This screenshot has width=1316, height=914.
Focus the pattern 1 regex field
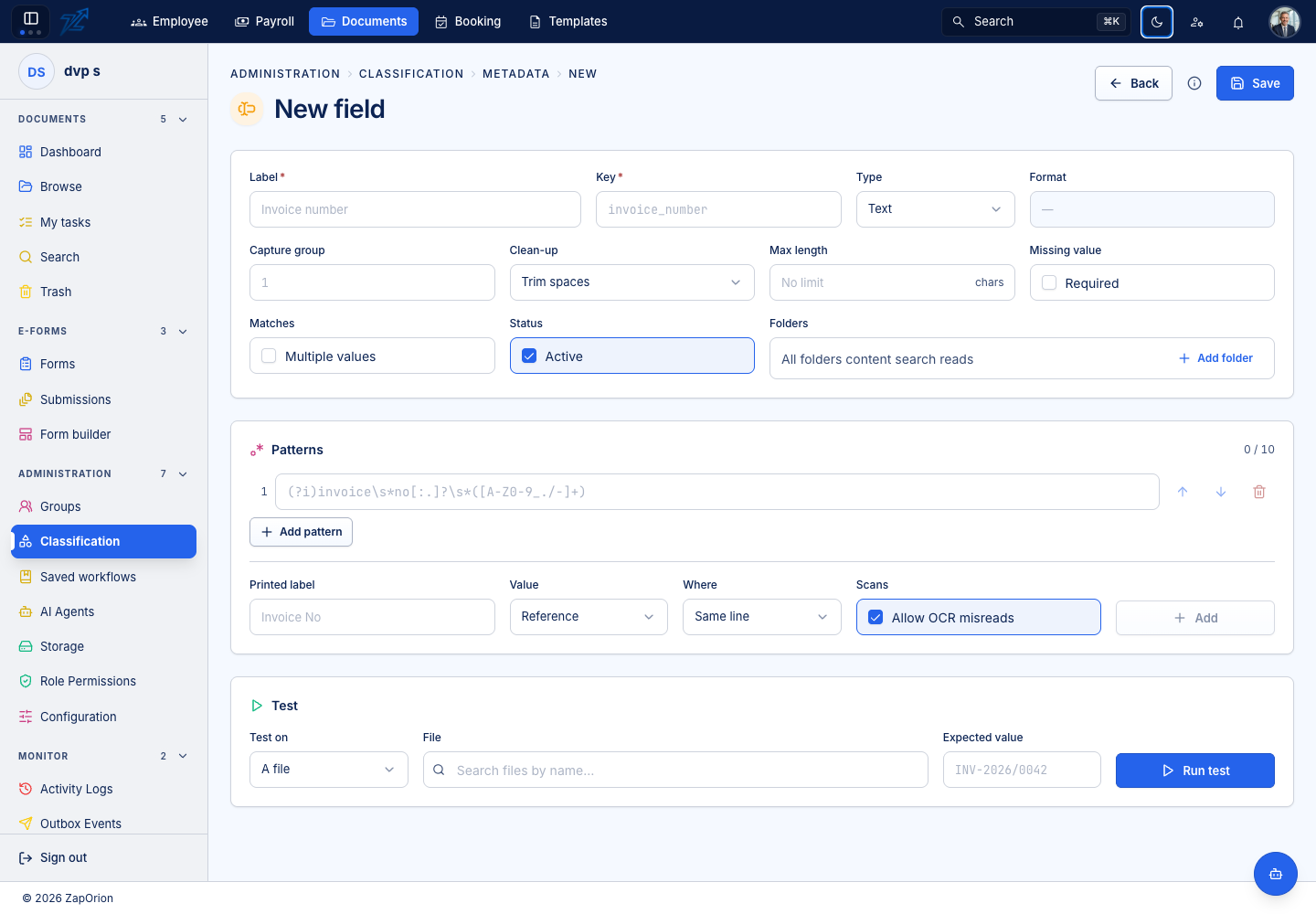(717, 492)
